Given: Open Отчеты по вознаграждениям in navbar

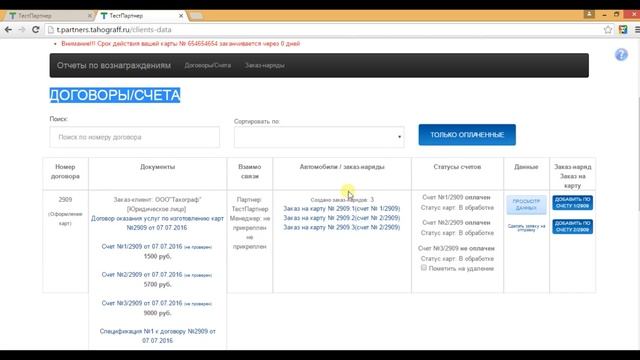Looking at the screenshot, I should click(114, 65).
